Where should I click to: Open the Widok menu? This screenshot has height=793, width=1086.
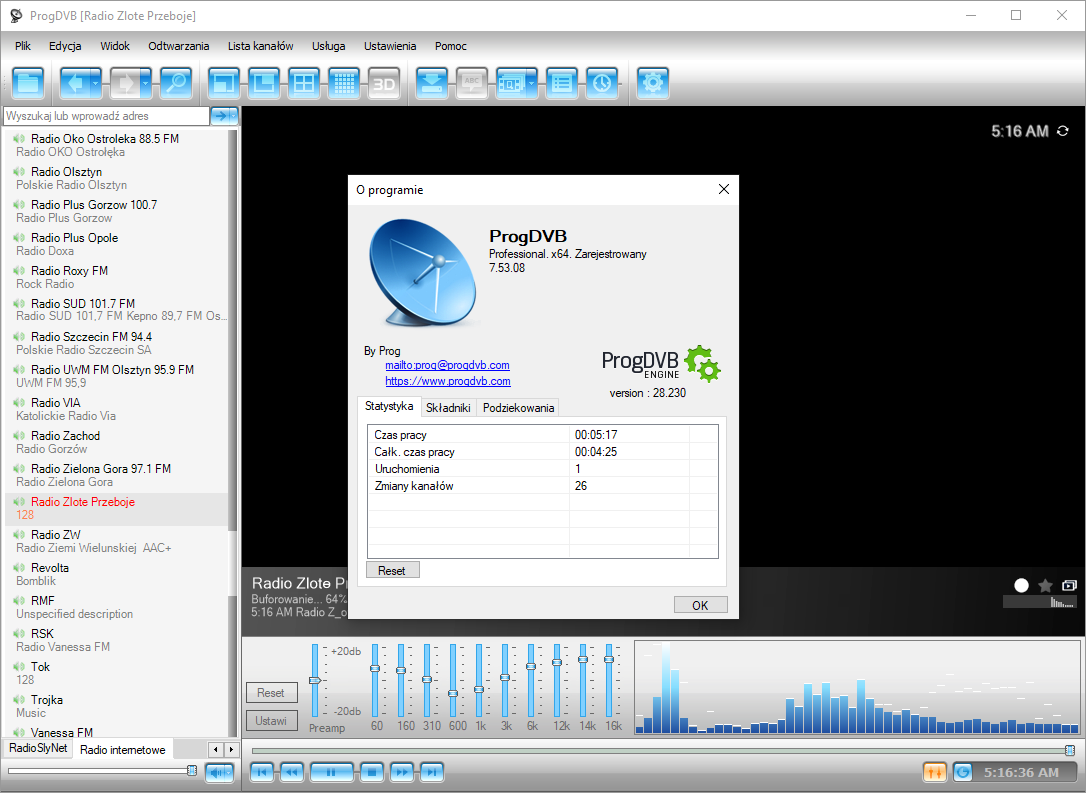(x=115, y=46)
